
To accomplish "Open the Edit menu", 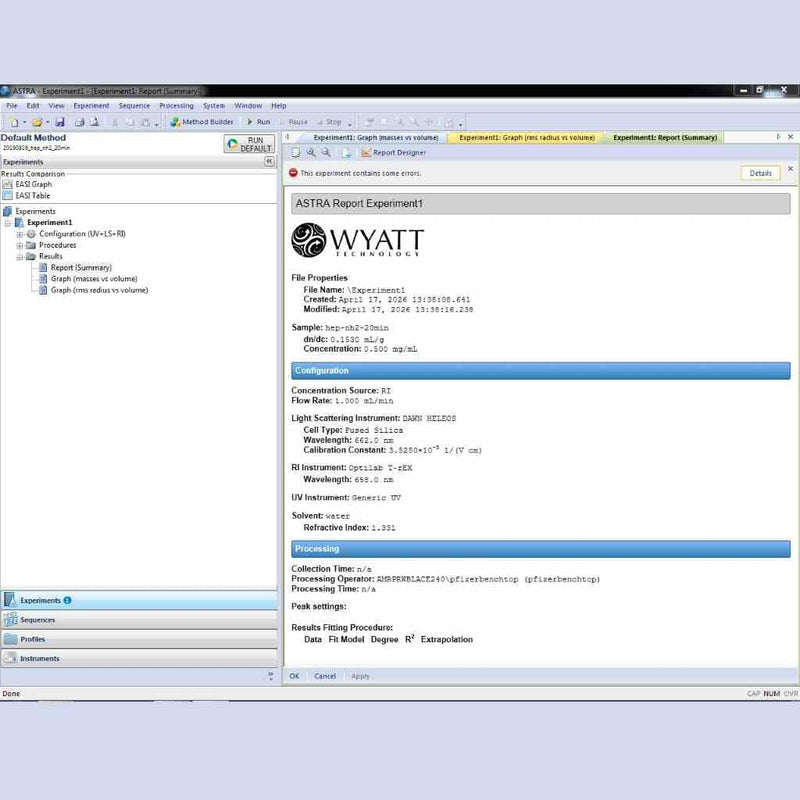I will (x=33, y=106).
